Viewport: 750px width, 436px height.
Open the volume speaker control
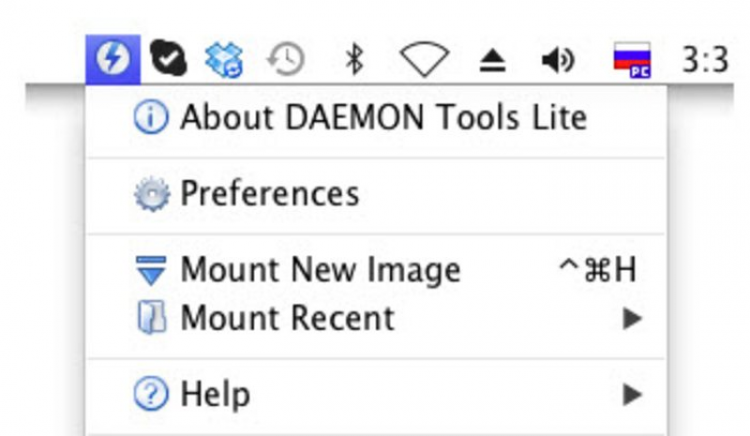click(558, 62)
